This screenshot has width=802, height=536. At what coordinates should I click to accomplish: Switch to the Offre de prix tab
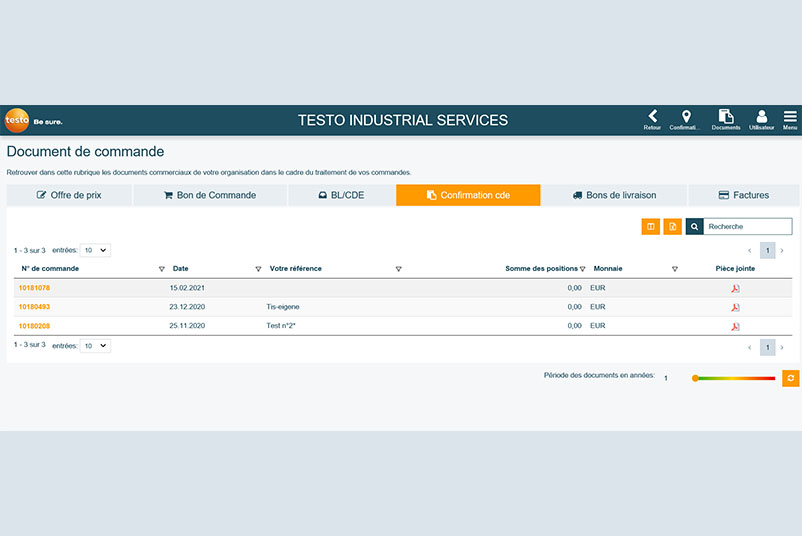69,195
